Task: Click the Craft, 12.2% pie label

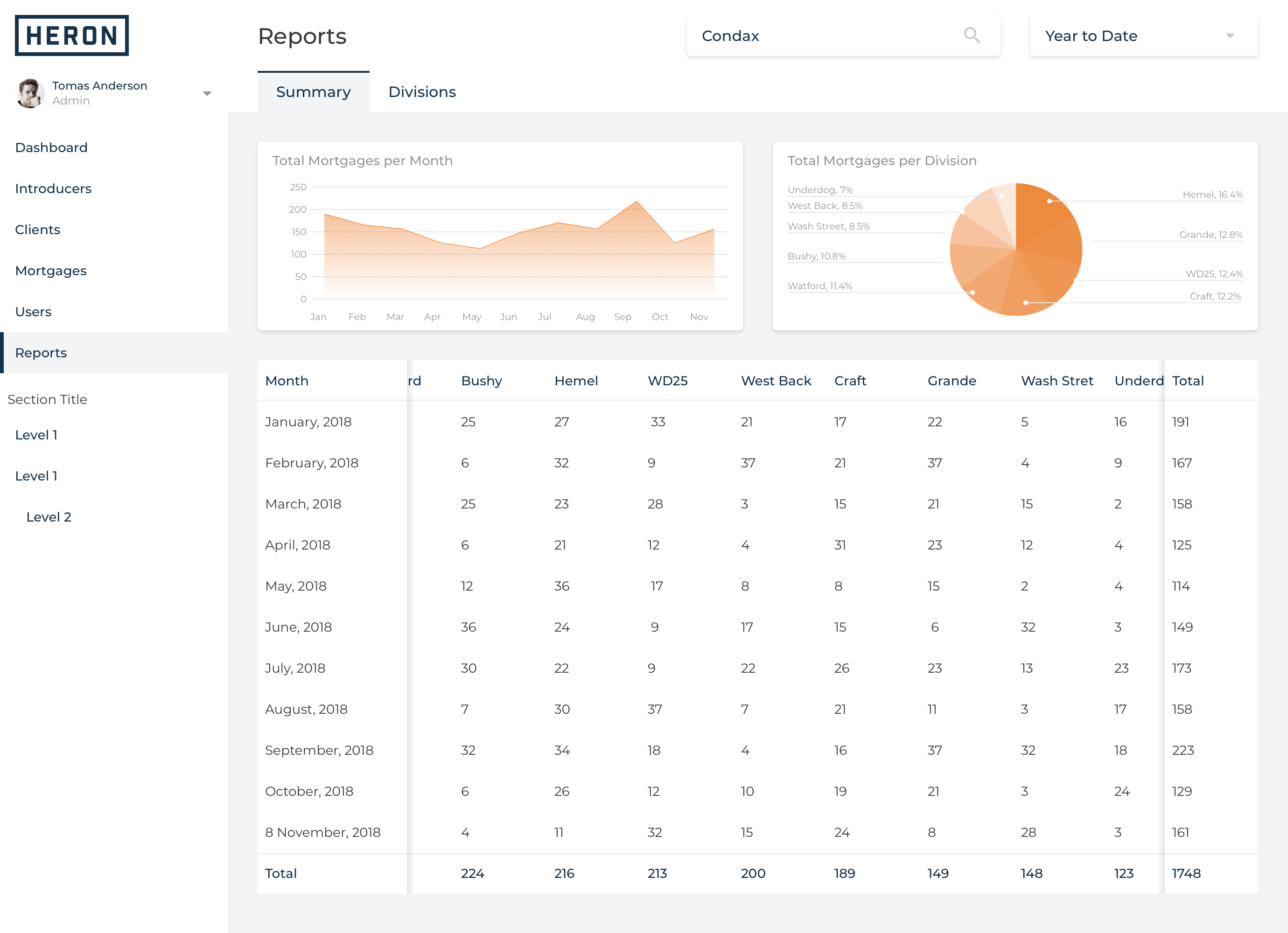Action: coord(1215,296)
